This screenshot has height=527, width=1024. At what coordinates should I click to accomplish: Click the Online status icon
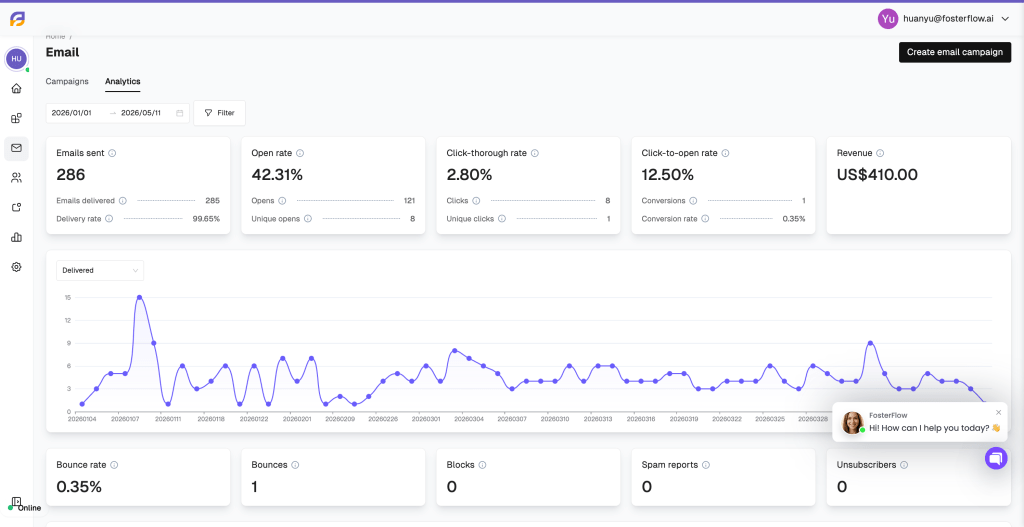coord(16,502)
